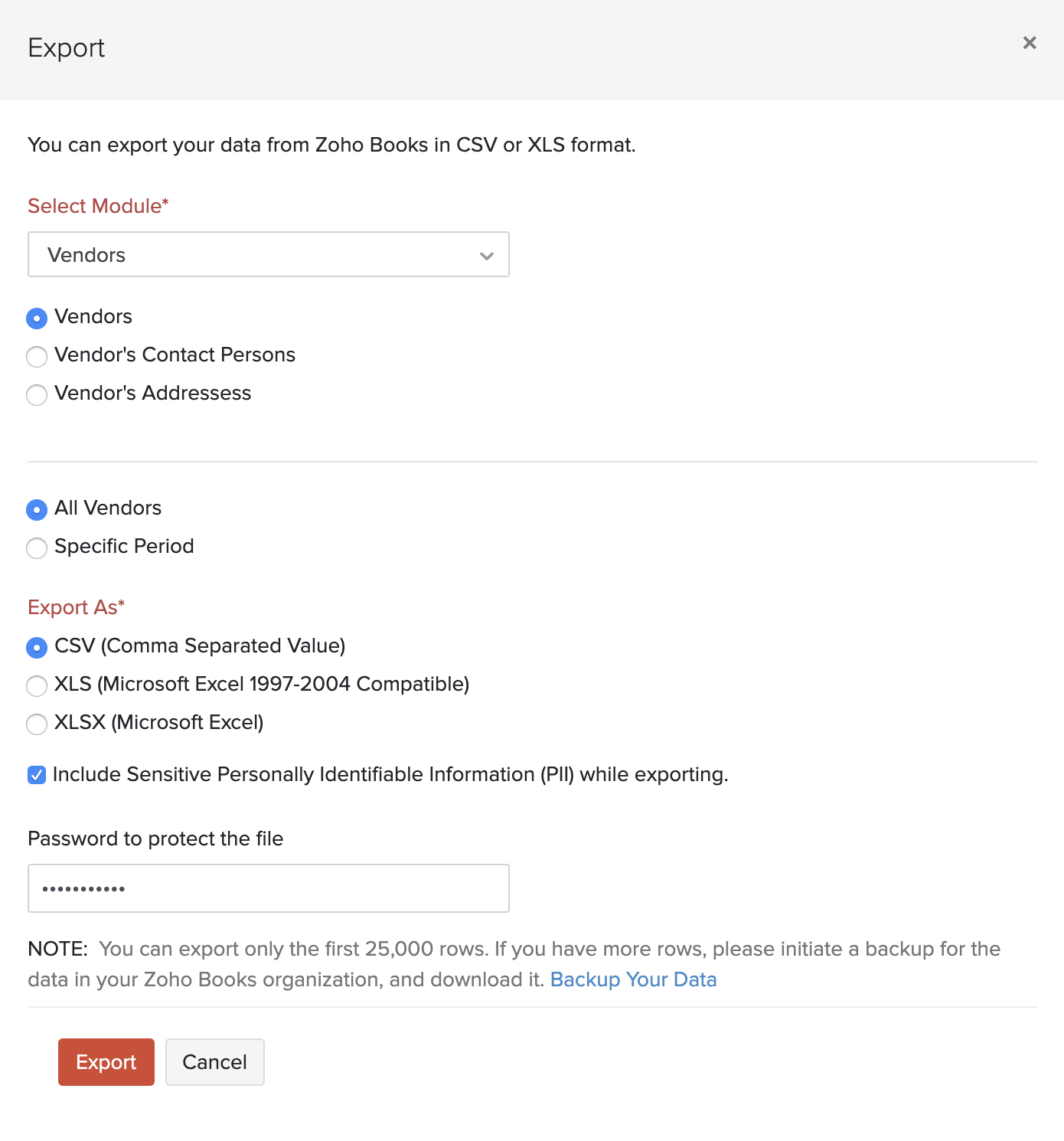Select the Vendor's Contact Persons option
Screen dimensions: 1064x1141
(36, 356)
